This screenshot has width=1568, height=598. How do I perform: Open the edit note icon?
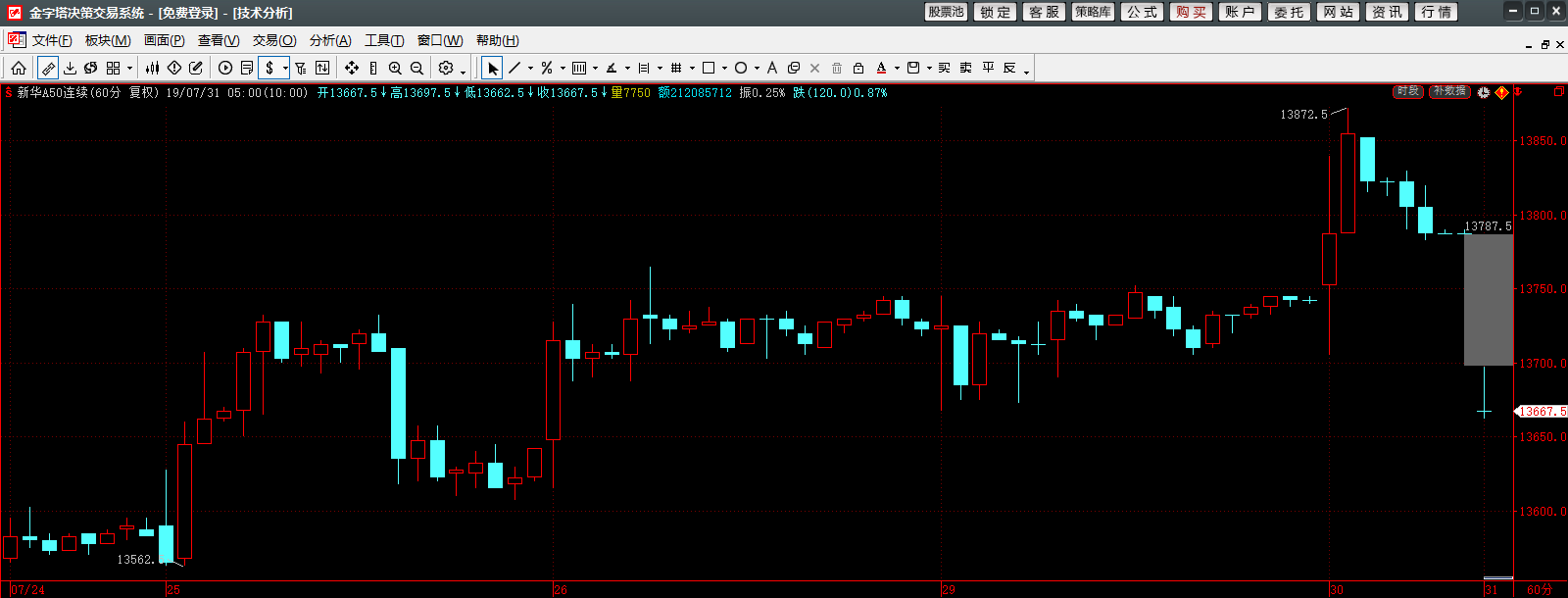[196, 68]
